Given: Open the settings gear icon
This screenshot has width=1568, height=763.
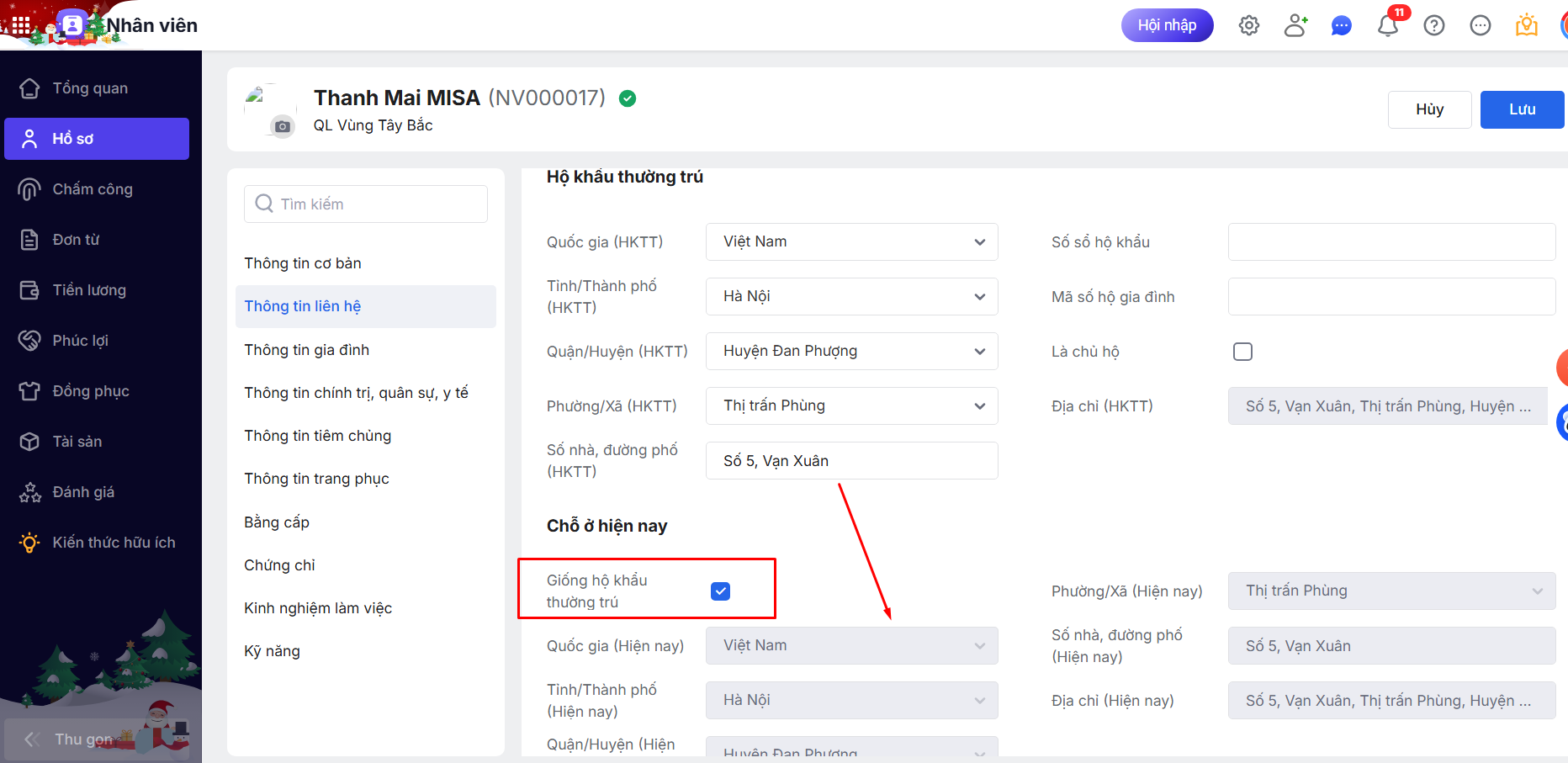Looking at the screenshot, I should coord(1249,25).
